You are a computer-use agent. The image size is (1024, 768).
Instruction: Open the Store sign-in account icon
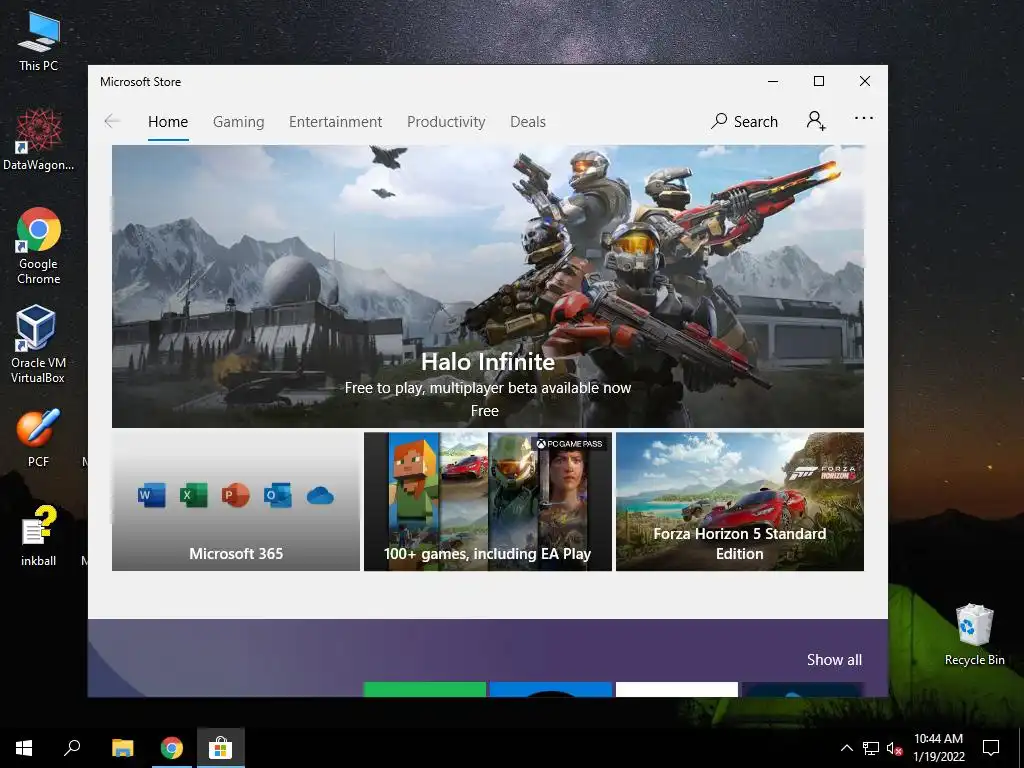[x=816, y=121]
